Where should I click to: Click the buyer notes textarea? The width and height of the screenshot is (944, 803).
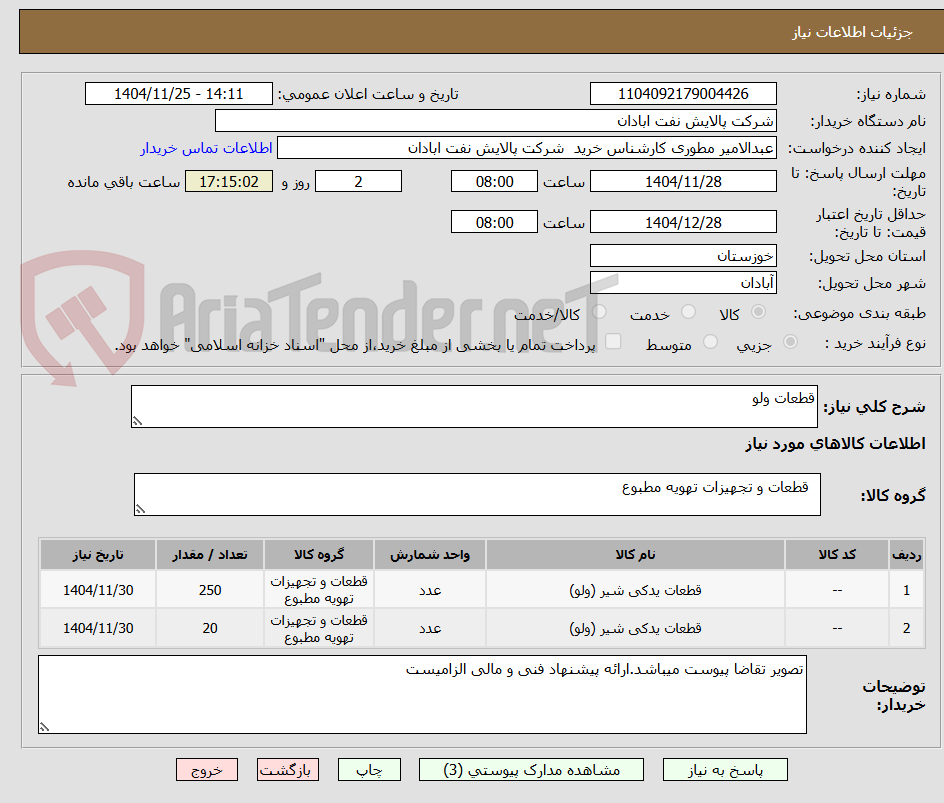pyautogui.click(x=422, y=695)
